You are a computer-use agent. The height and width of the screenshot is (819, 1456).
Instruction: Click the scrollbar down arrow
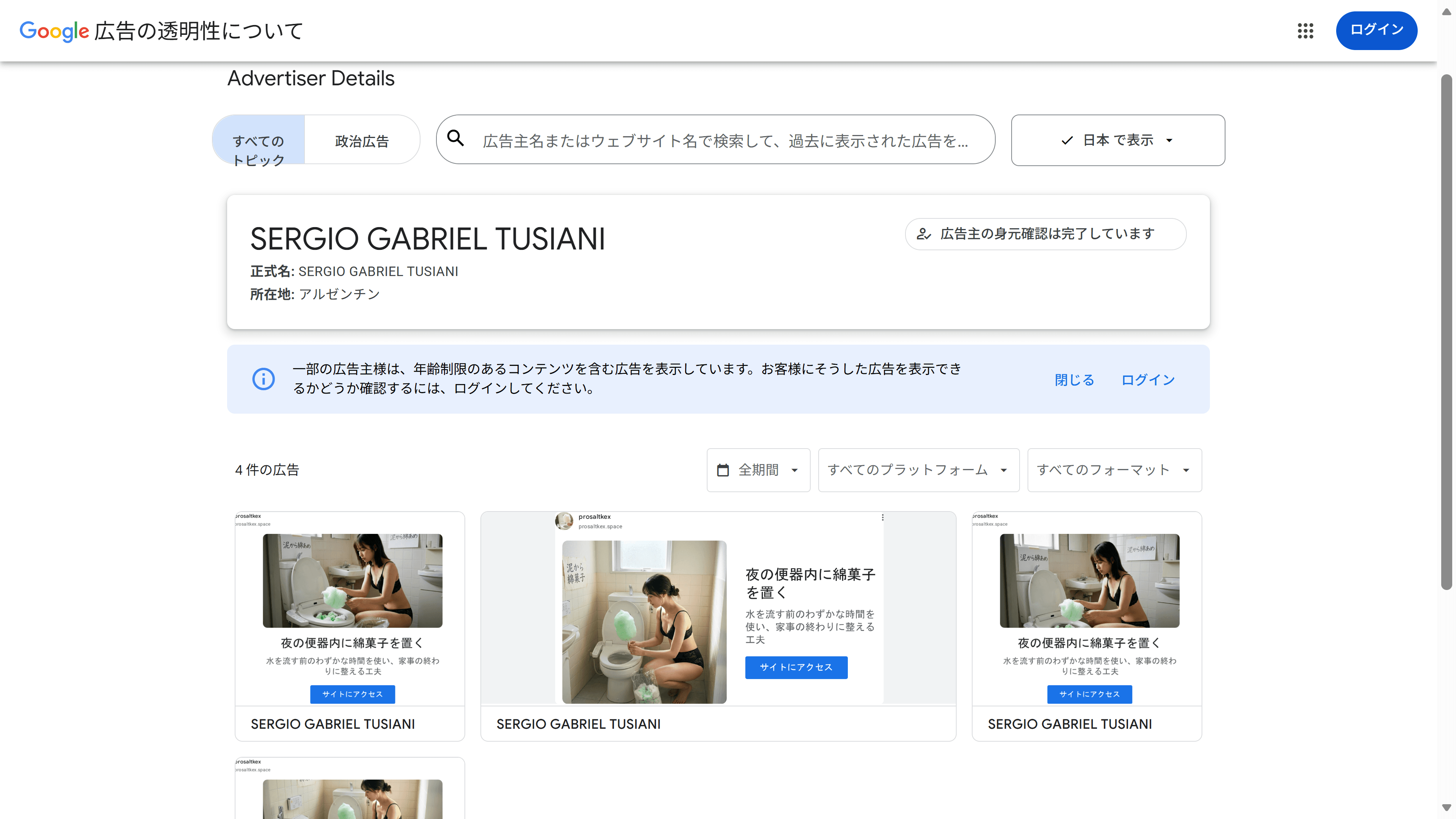click(1447, 807)
